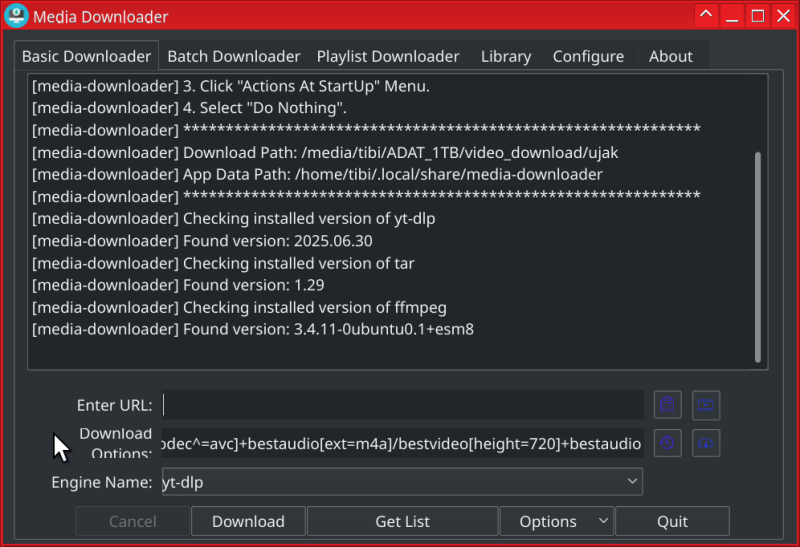Click 'Checking installed version of yt-dlp' line
Image resolution: width=800 pixels, height=547 pixels.
(234, 218)
